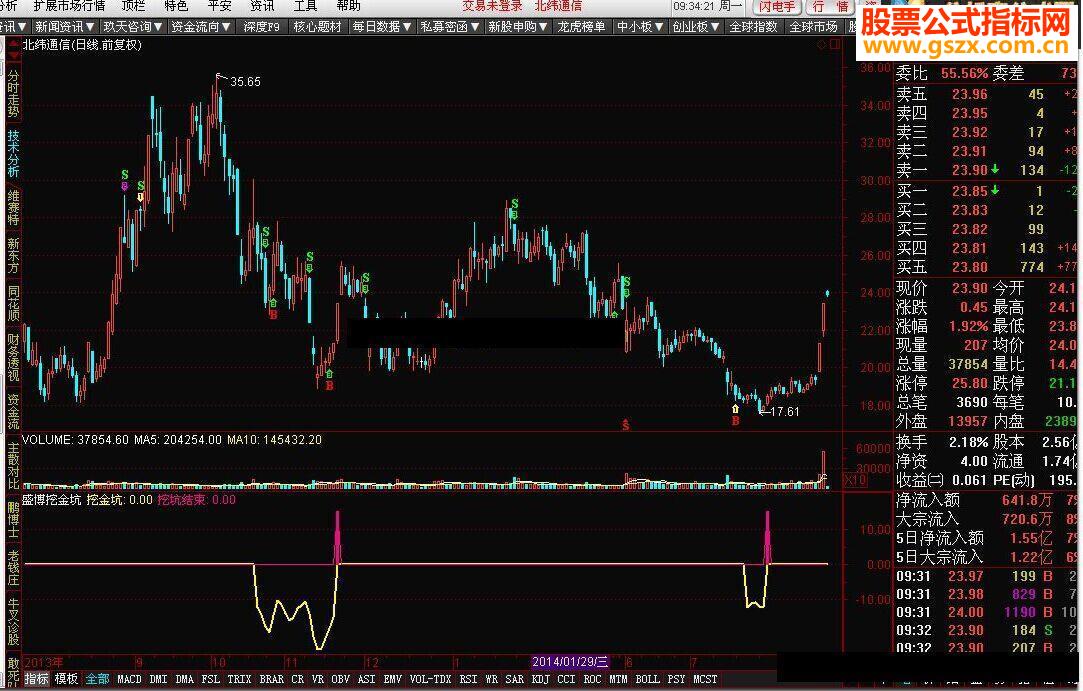Click the 35.65 high price marker
1083x691 pixels.
point(245,82)
